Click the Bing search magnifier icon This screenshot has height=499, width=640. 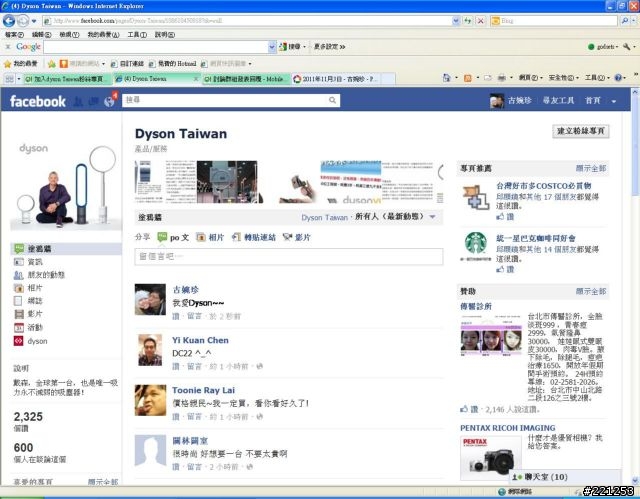(625, 20)
